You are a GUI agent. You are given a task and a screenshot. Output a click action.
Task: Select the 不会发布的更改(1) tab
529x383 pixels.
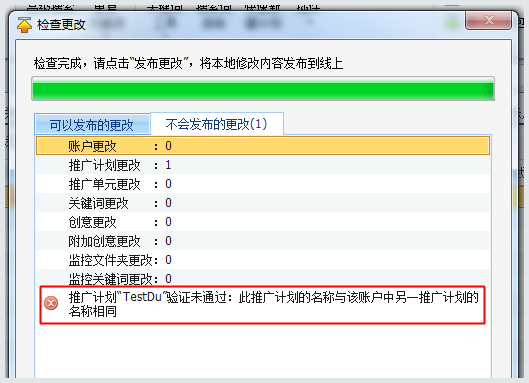[x=217, y=124]
